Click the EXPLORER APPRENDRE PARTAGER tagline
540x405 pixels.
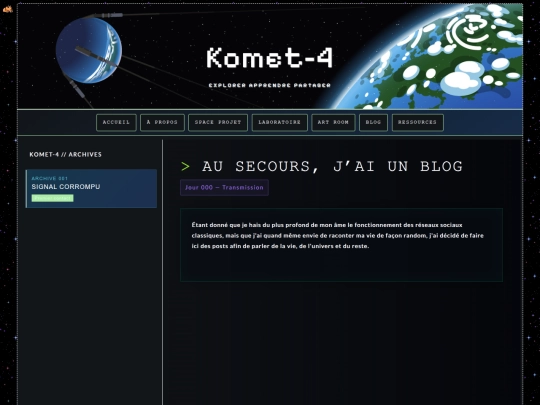(x=270, y=85)
